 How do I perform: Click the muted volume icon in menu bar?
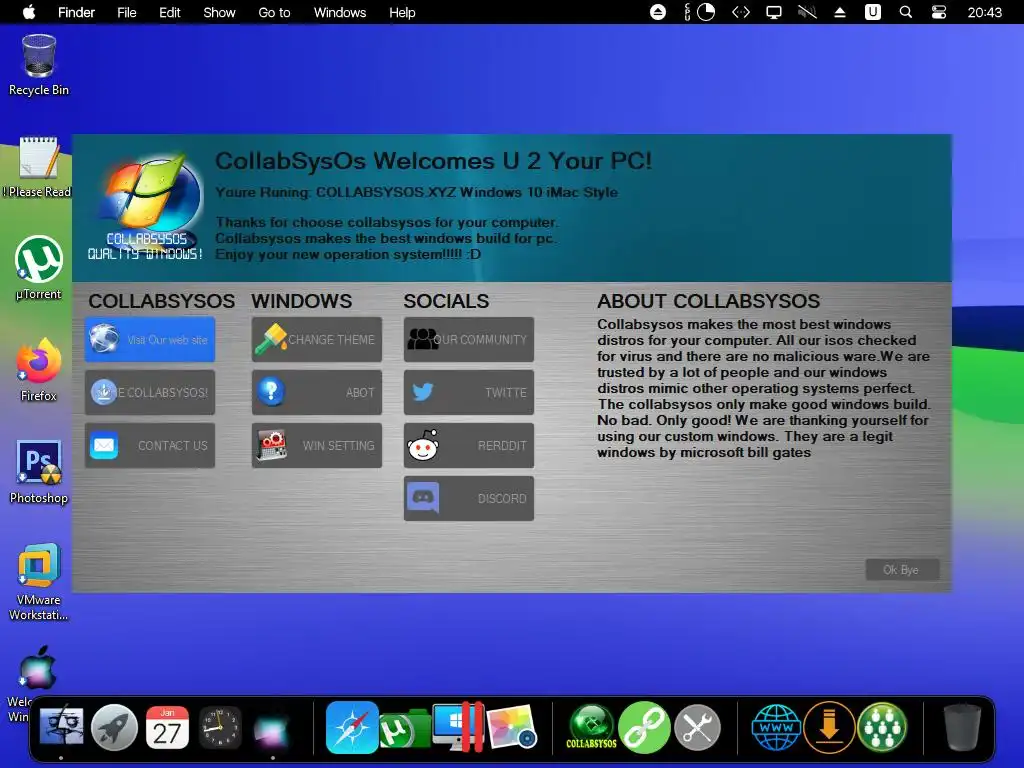807,12
